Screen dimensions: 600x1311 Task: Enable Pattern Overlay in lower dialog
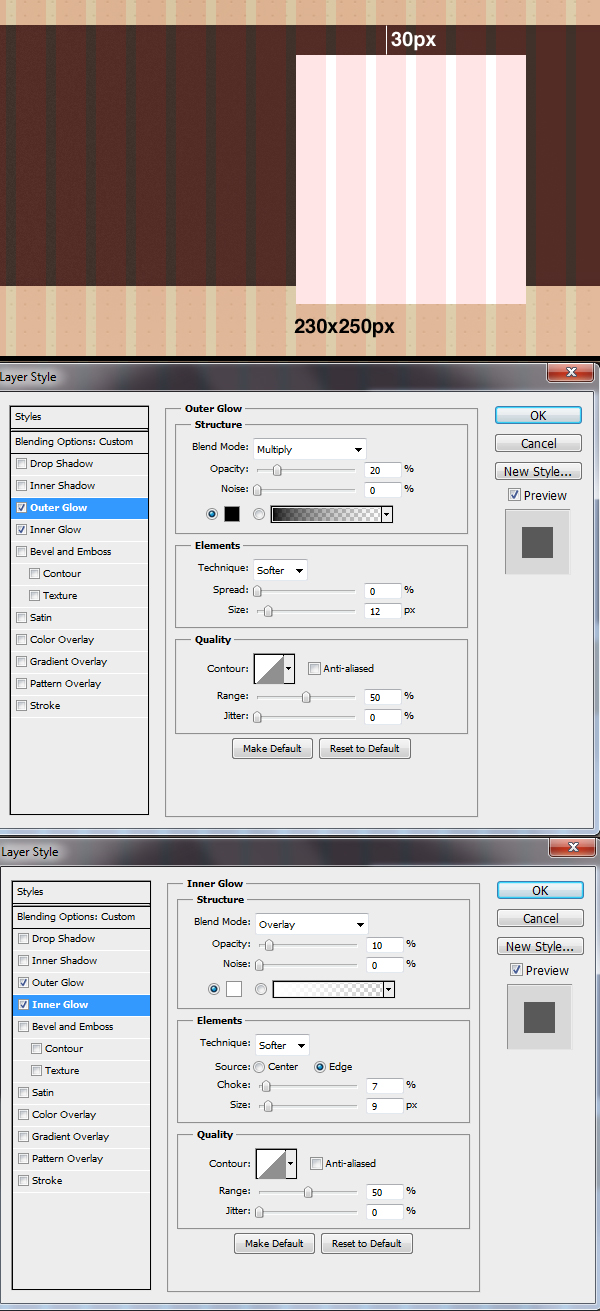point(24,1159)
